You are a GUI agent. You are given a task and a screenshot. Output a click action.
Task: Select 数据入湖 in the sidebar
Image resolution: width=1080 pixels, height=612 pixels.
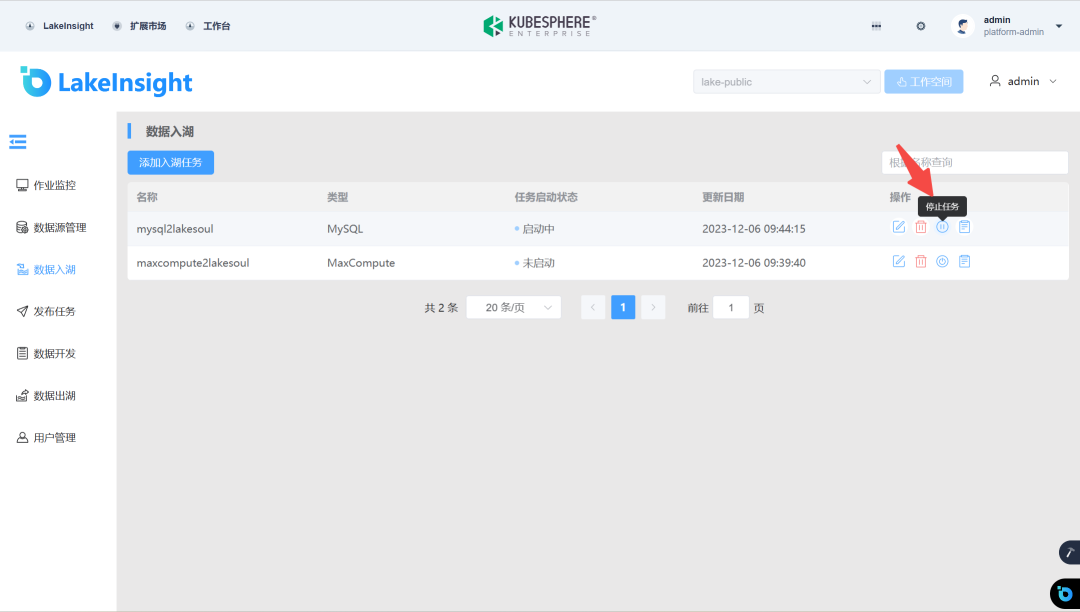point(46,269)
